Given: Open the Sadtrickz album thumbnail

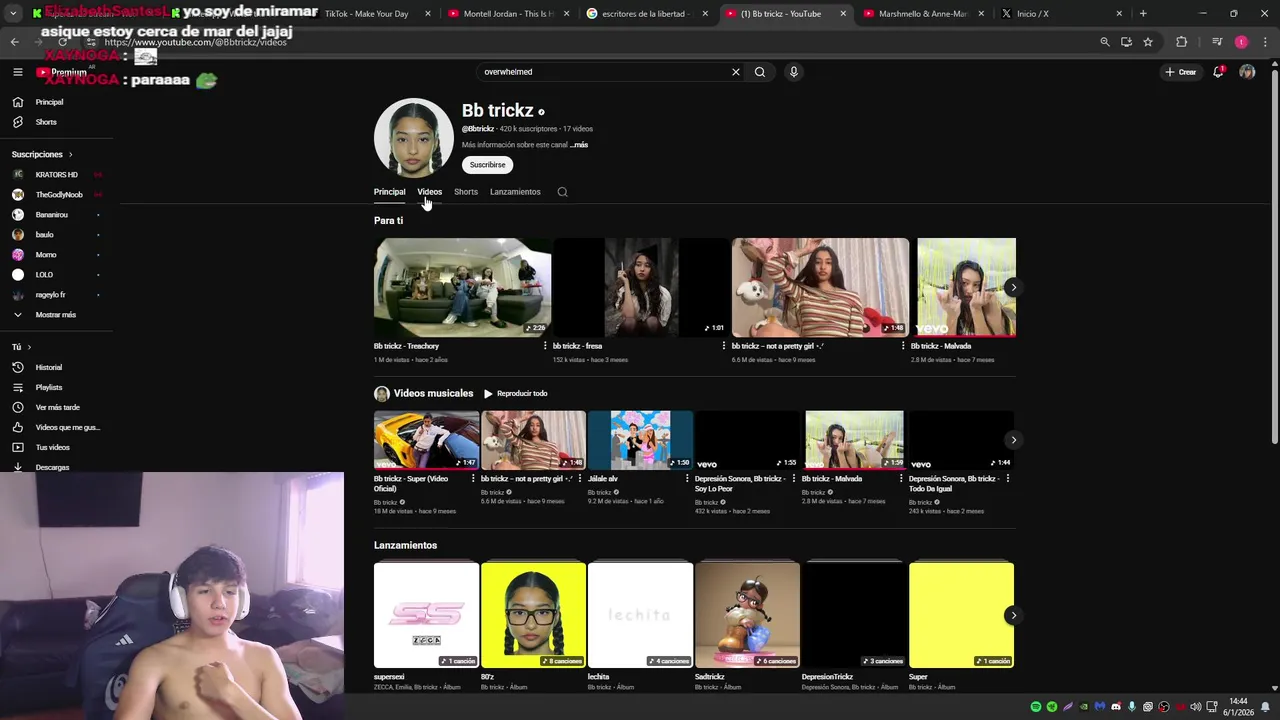Looking at the screenshot, I should point(747,615).
